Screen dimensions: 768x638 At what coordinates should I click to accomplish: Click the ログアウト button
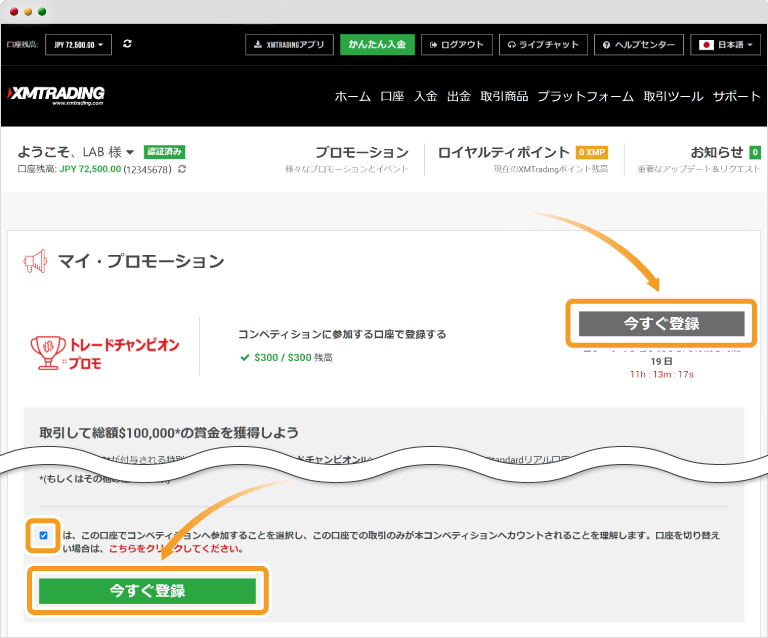[456, 45]
